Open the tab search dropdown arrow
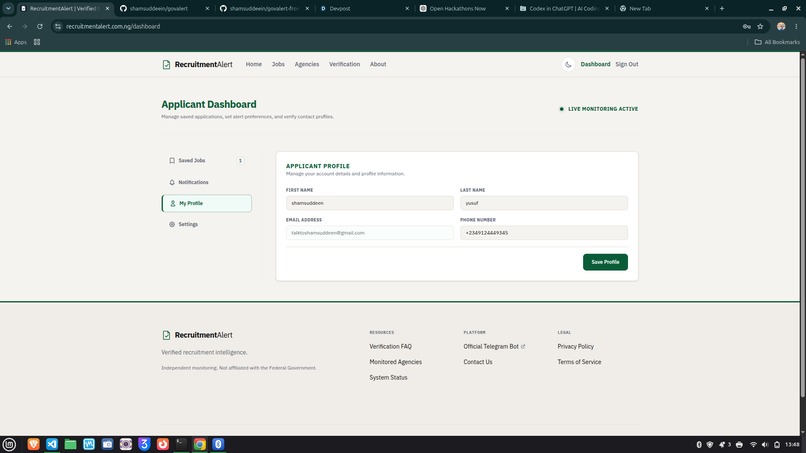Image resolution: width=806 pixels, height=453 pixels. point(8,8)
